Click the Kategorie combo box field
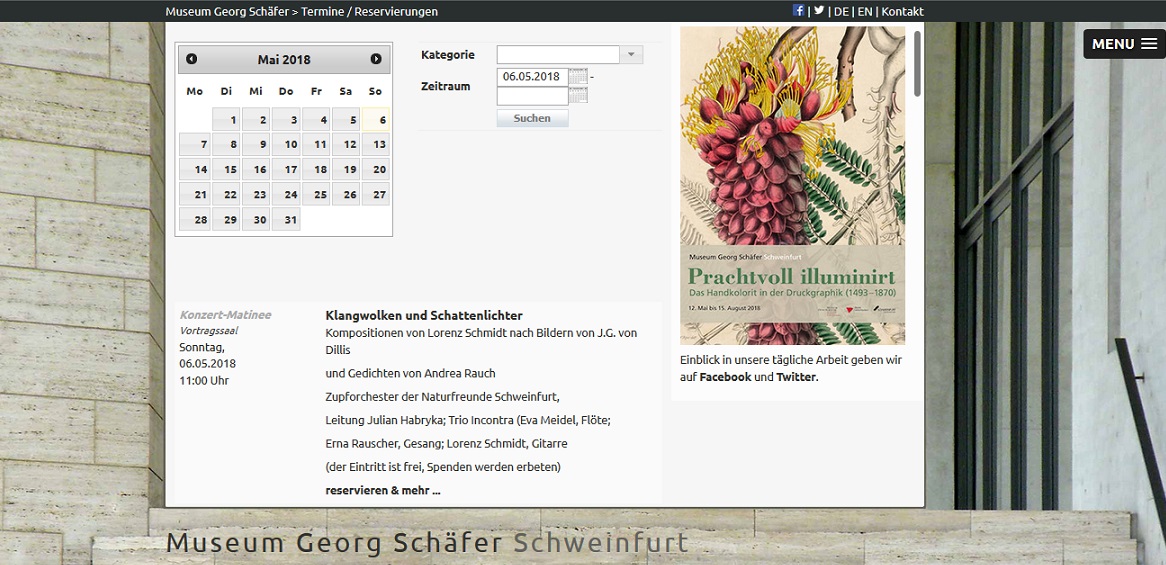1166x565 pixels. point(558,54)
